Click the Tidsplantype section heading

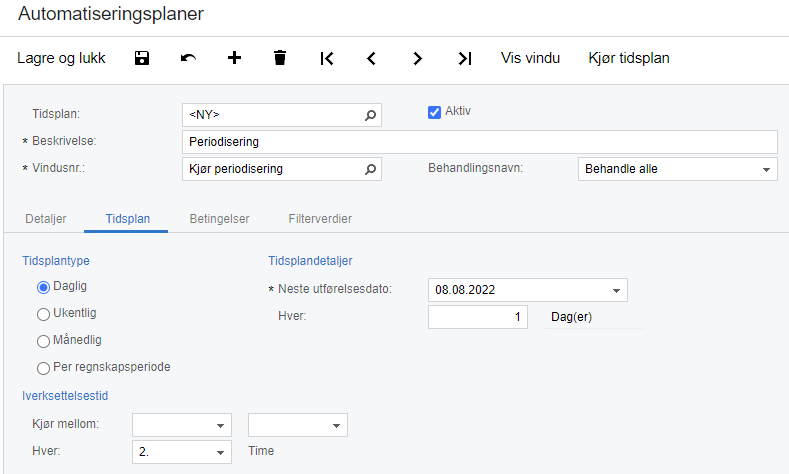(x=56, y=261)
